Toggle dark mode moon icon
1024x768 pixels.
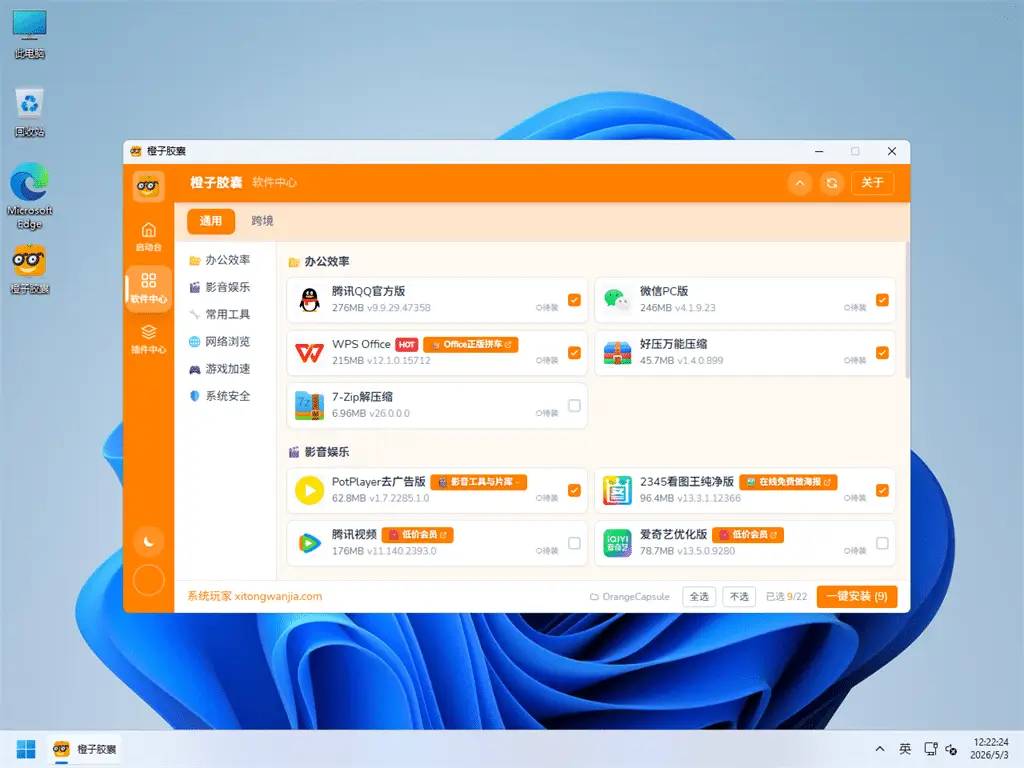tap(149, 541)
